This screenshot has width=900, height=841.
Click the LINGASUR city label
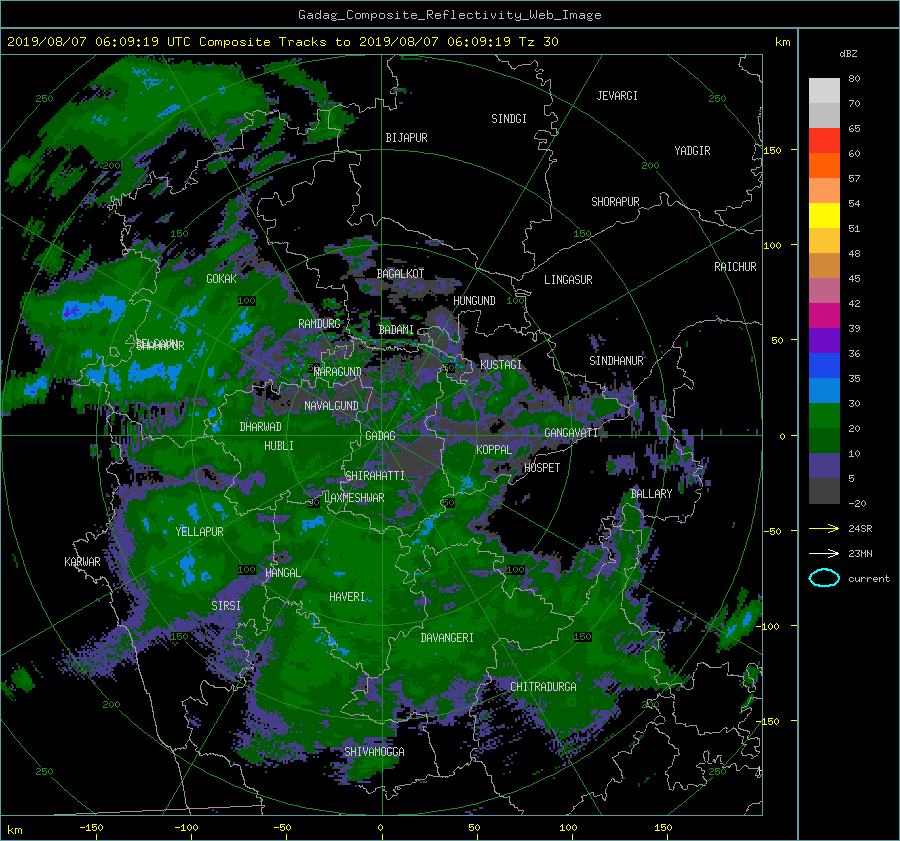point(568,280)
